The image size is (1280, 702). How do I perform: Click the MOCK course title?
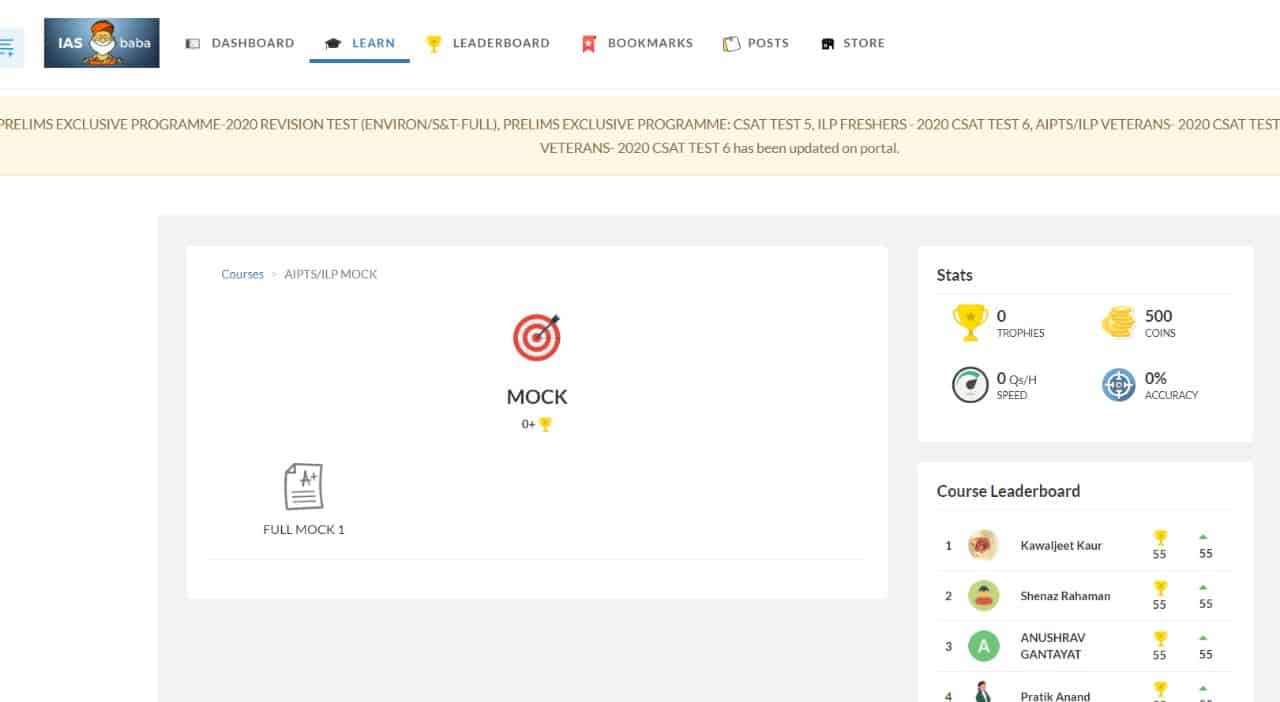pyautogui.click(x=537, y=397)
